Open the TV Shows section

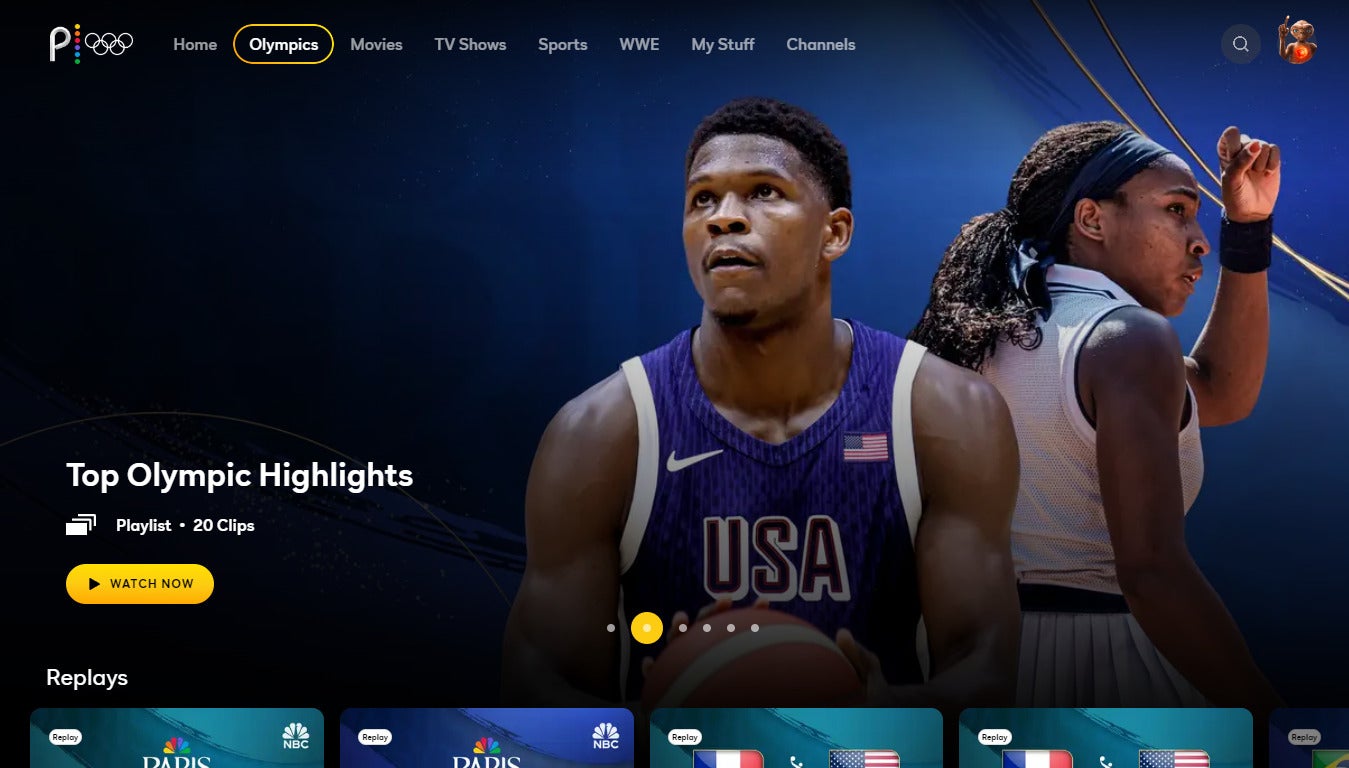pyautogui.click(x=470, y=44)
